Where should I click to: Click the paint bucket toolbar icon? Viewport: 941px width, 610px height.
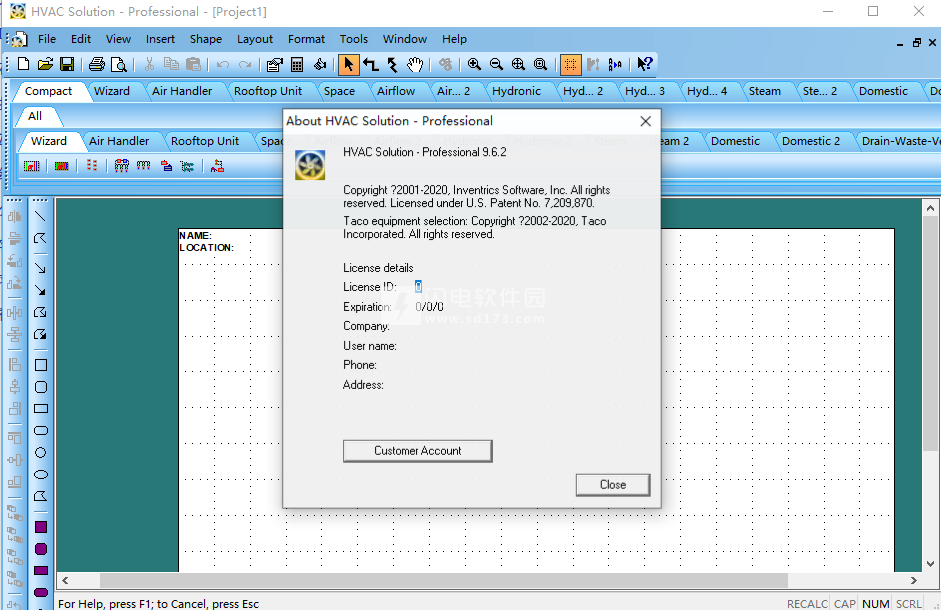[320, 64]
